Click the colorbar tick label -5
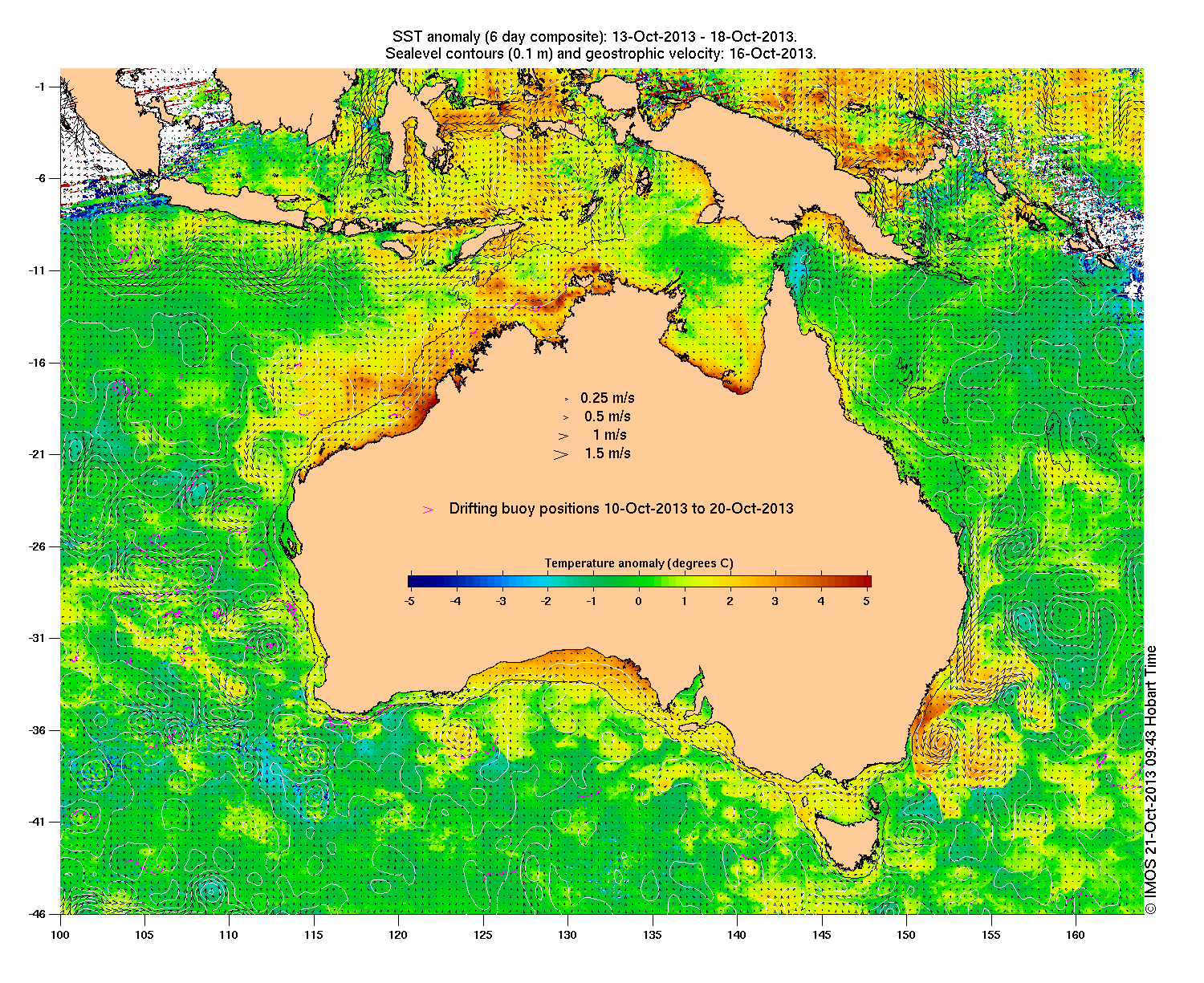Screen dimensions: 1204x983 (409, 600)
